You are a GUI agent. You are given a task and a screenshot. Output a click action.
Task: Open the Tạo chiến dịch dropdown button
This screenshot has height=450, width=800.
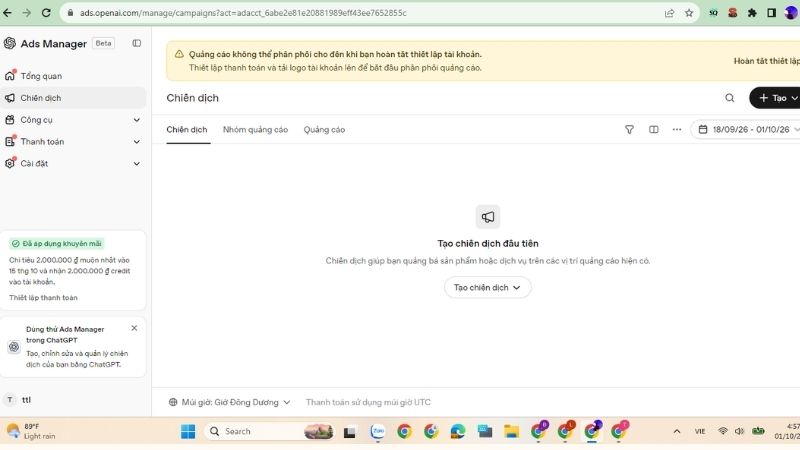click(x=488, y=288)
